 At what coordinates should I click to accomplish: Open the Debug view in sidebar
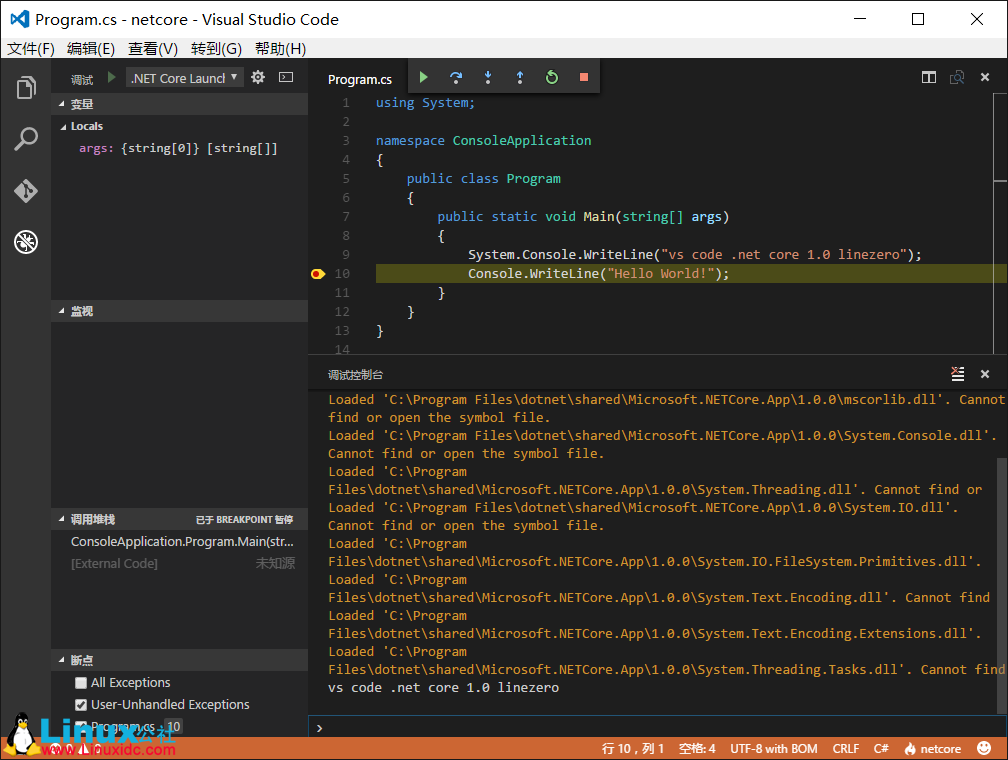point(26,242)
